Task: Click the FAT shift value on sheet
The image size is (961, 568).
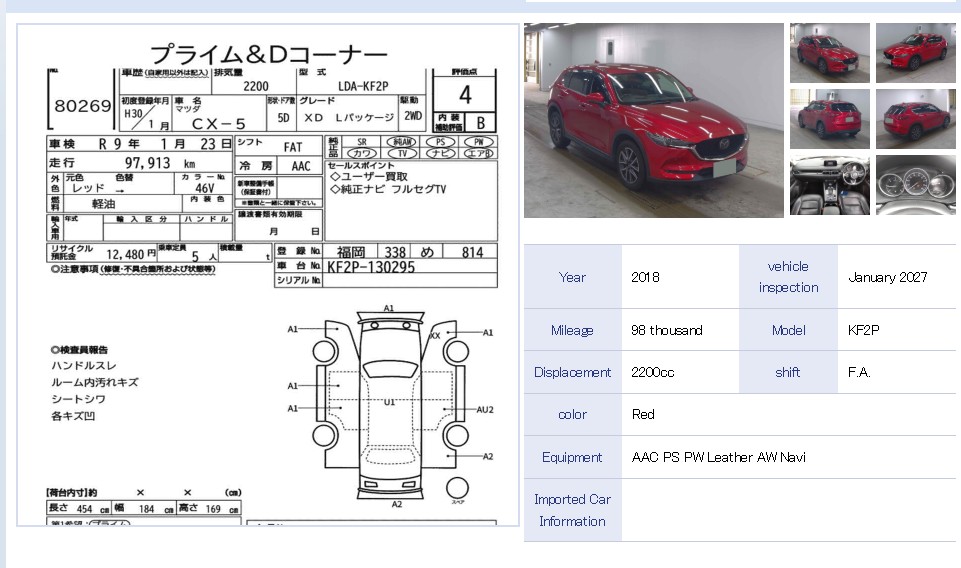Action: (293, 147)
